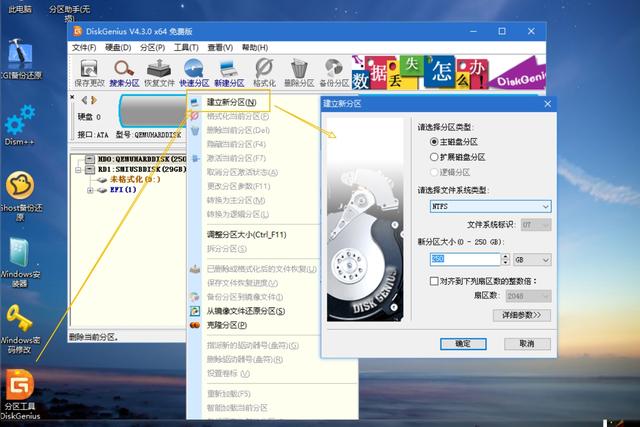
Task: Open the 帮助(H) menu
Action: click(x=255, y=48)
